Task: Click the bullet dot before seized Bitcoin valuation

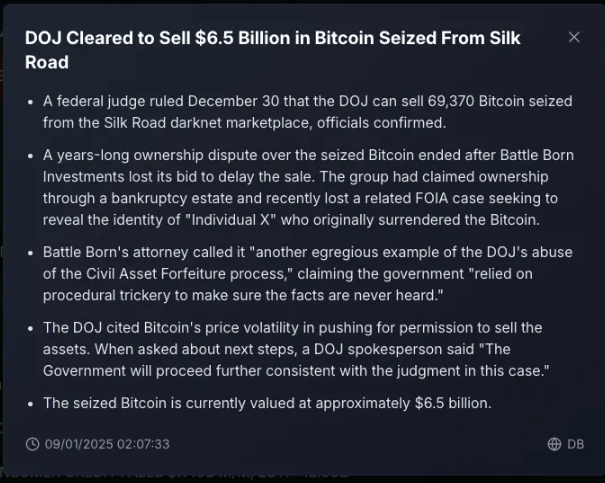Action: [x=30, y=404]
